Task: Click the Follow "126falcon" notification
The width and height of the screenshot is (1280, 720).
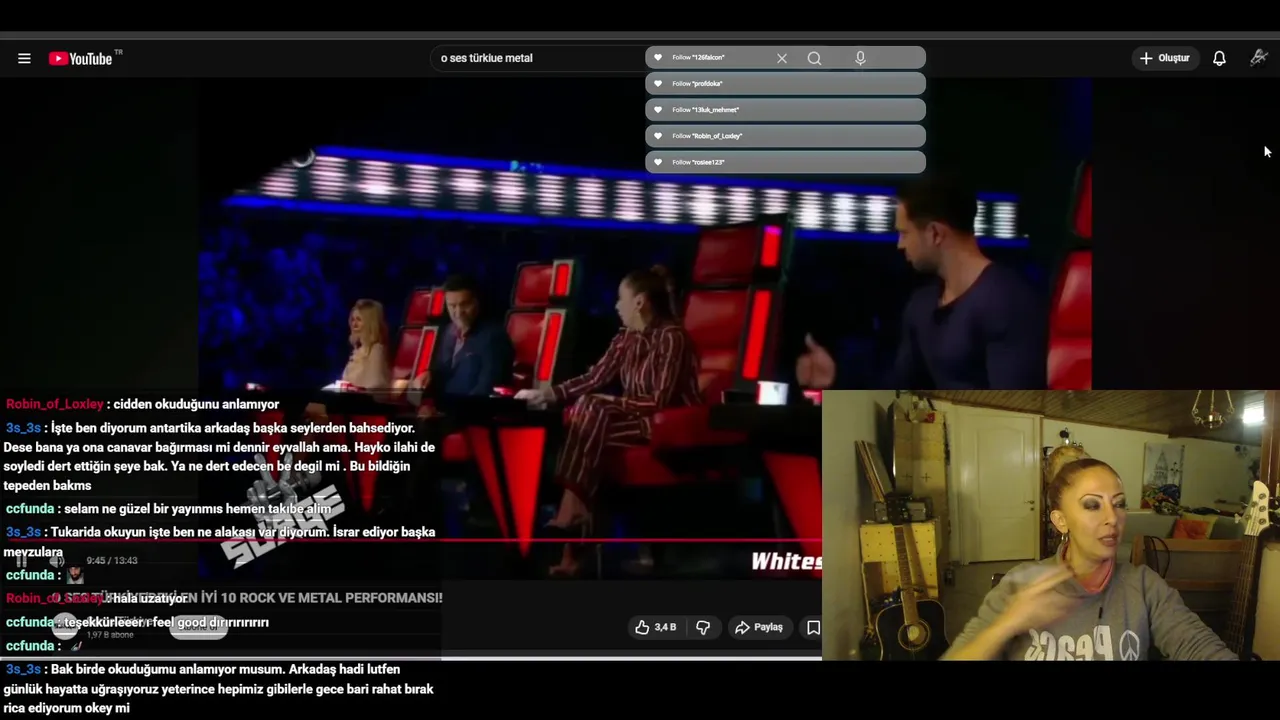Action: (x=785, y=57)
